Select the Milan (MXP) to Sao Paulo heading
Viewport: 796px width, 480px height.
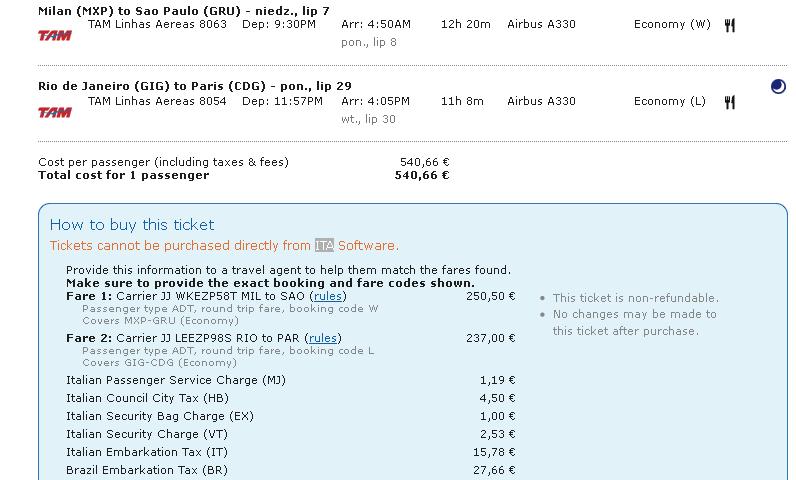pos(184,11)
